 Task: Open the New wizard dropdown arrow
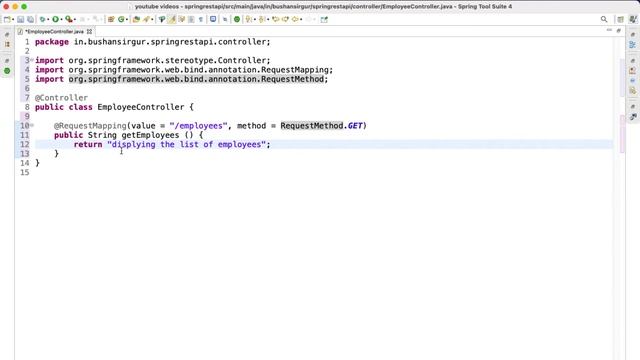[13, 20]
